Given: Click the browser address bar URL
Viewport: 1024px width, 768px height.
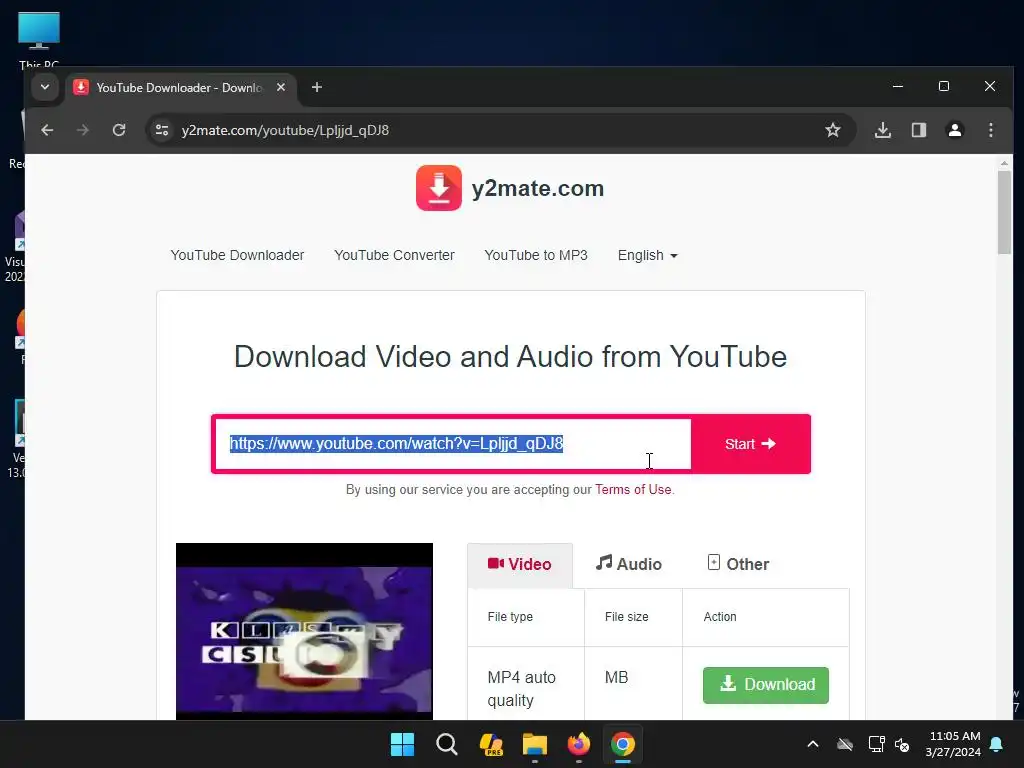Looking at the screenshot, I should tap(285, 130).
